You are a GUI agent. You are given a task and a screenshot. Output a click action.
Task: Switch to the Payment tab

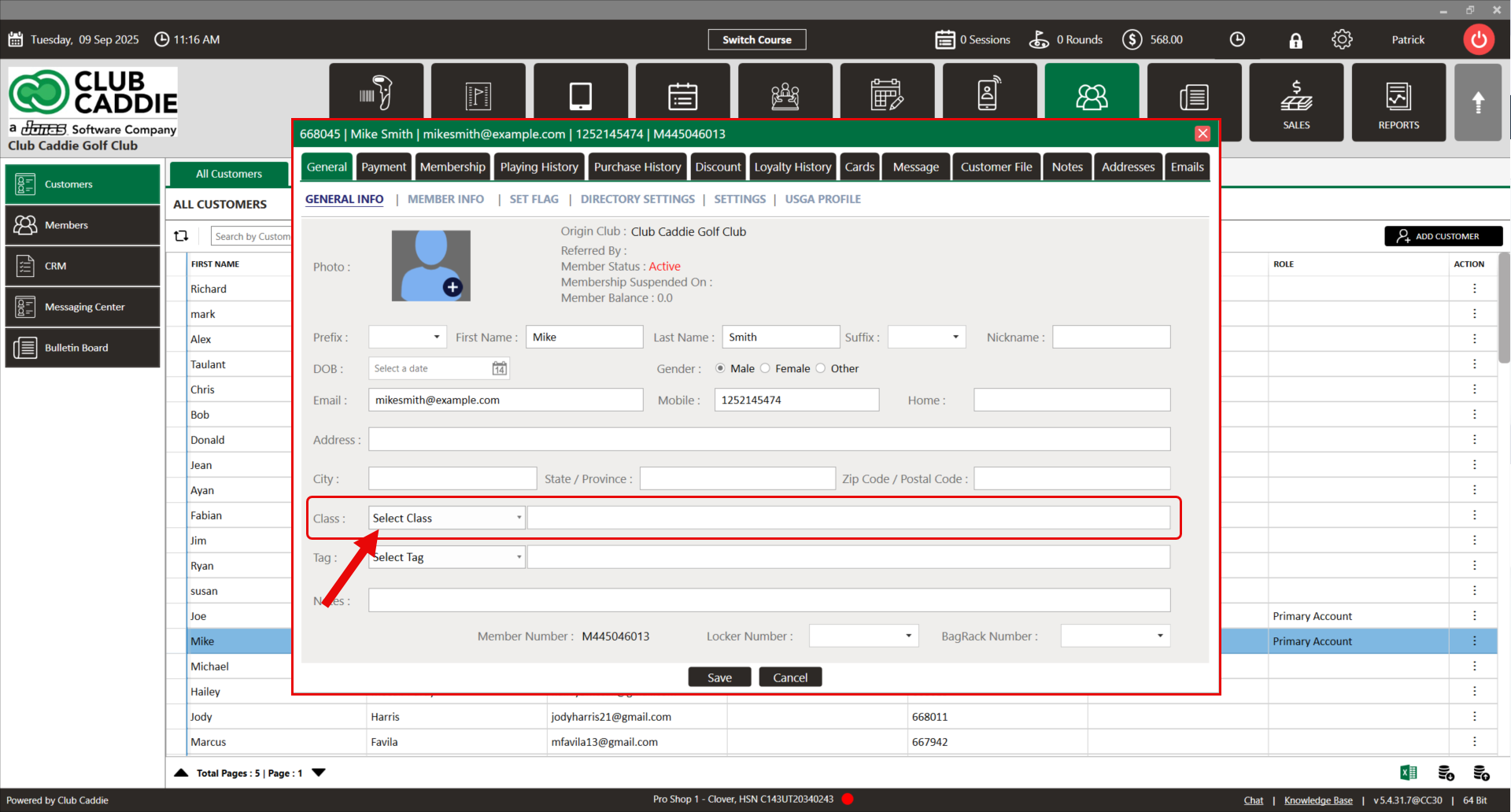(383, 167)
